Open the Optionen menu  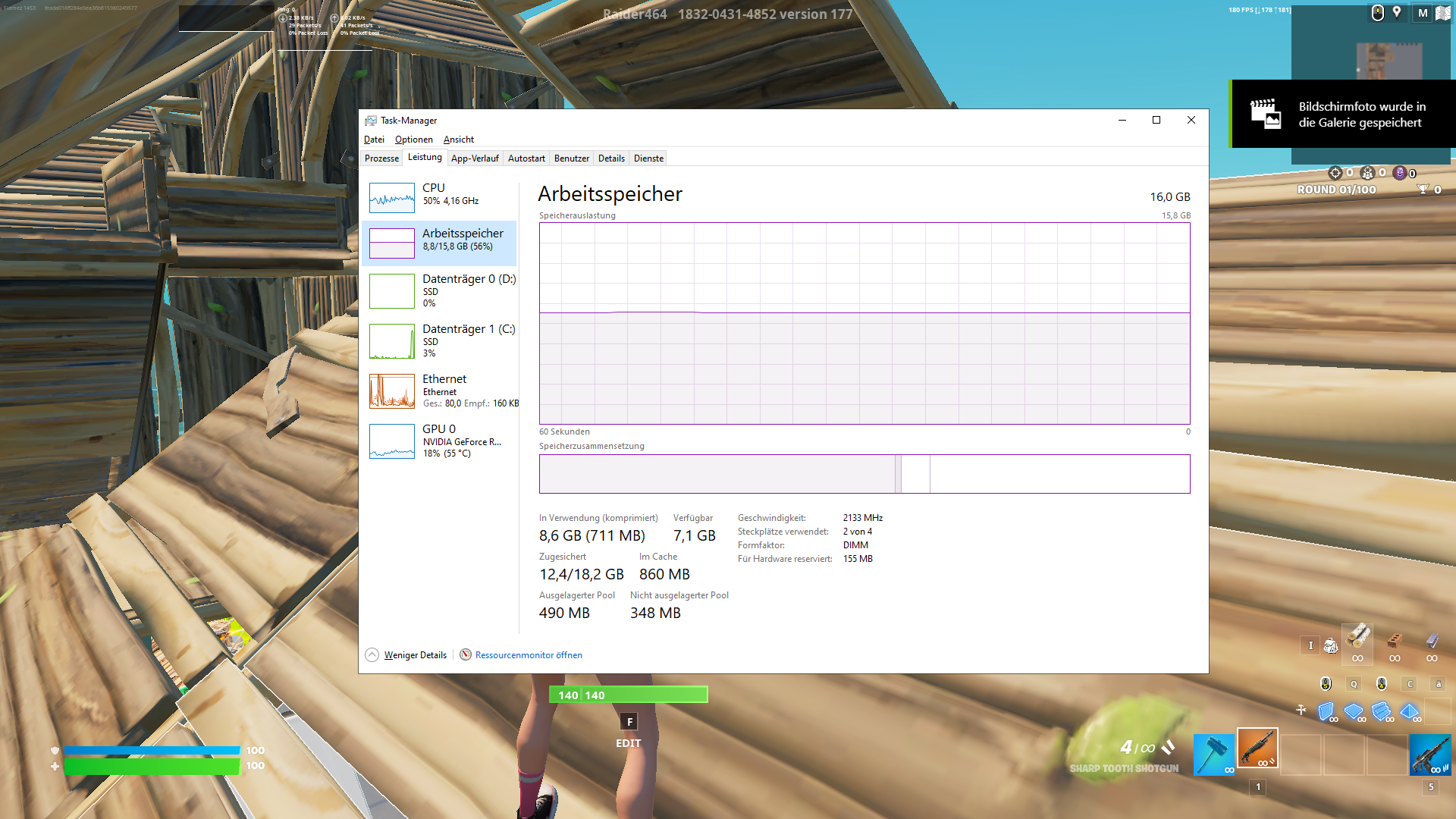(413, 140)
